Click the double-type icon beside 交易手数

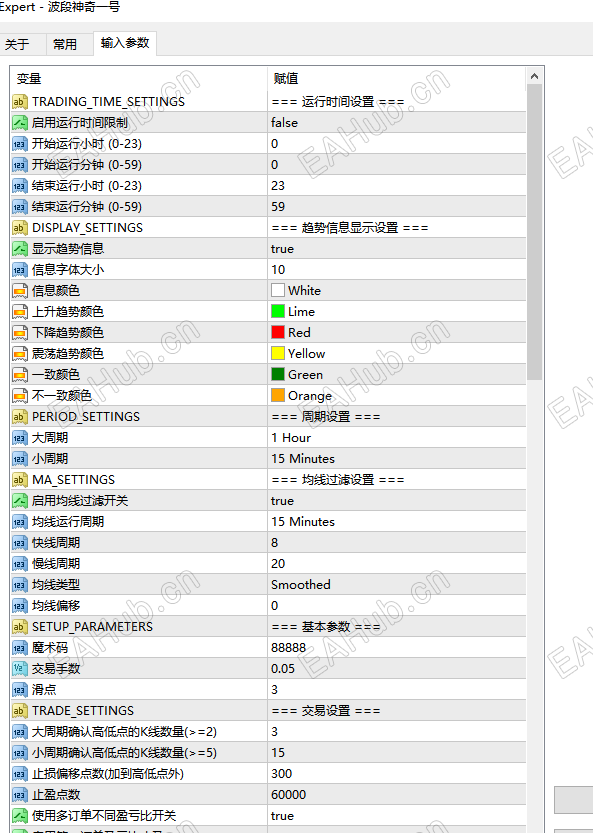tap(20, 668)
